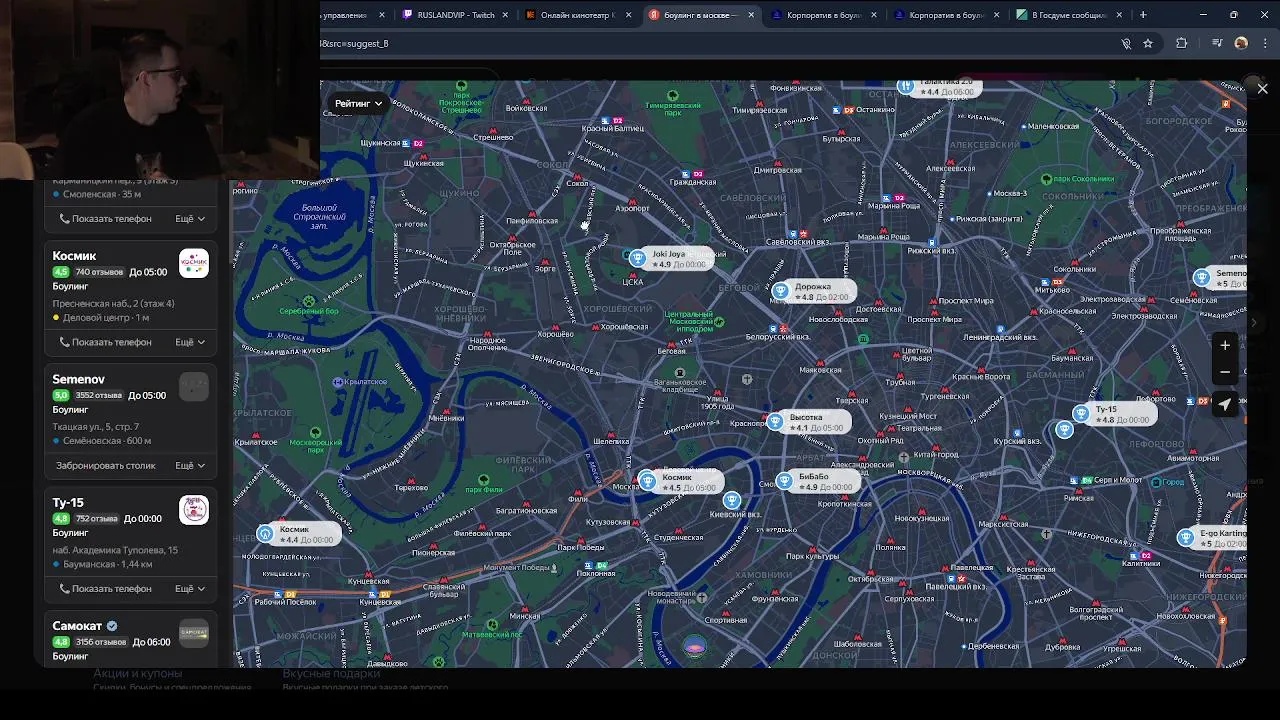Open the Космик listing title
The width and height of the screenshot is (1280, 720).
point(74,256)
